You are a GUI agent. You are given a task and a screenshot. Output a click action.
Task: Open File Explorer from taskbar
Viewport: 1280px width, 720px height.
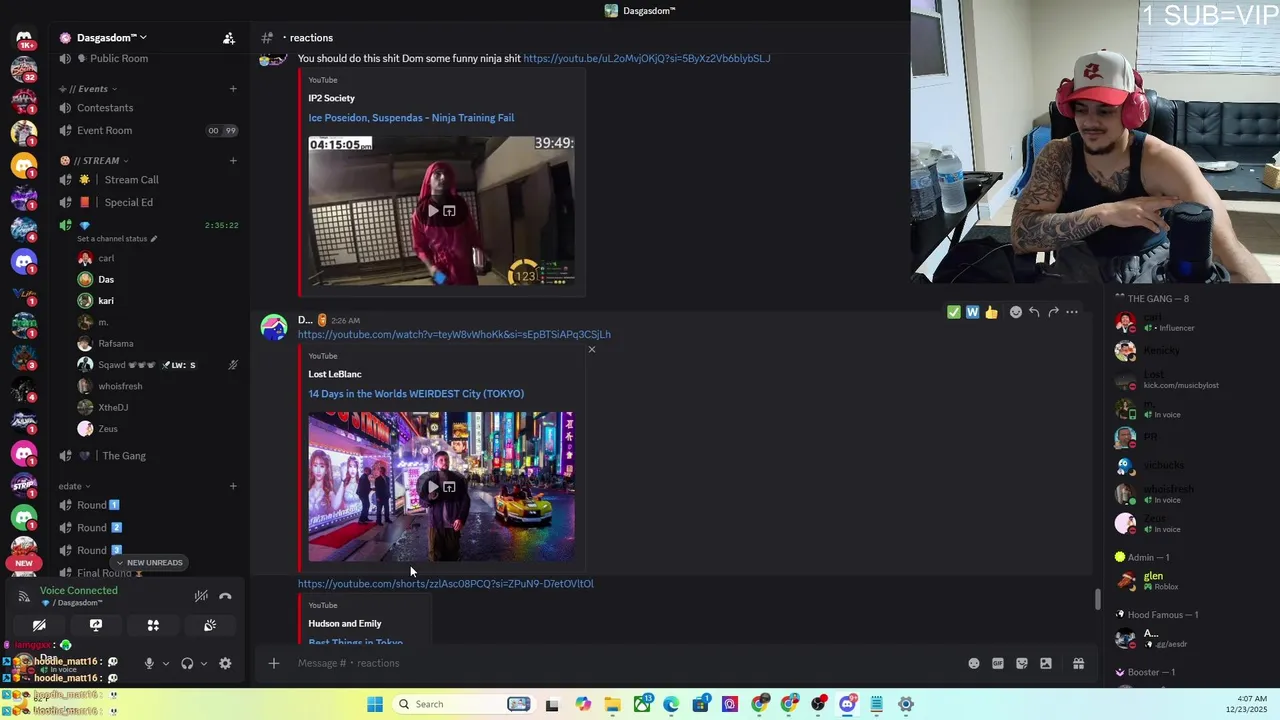[x=612, y=704]
